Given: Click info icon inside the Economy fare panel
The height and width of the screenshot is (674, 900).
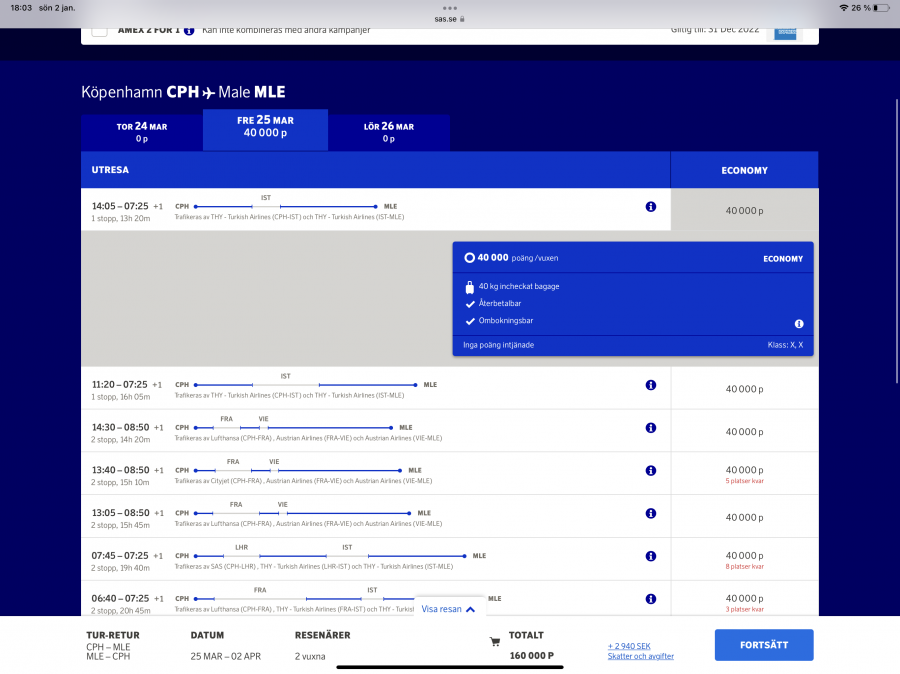Looking at the screenshot, I should coord(799,324).
